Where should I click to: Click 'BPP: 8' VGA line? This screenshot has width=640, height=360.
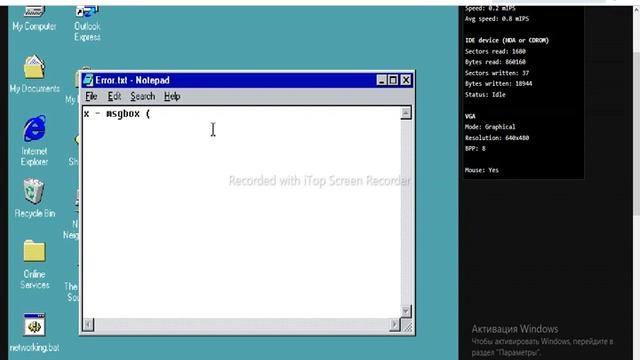coord(475,149)
